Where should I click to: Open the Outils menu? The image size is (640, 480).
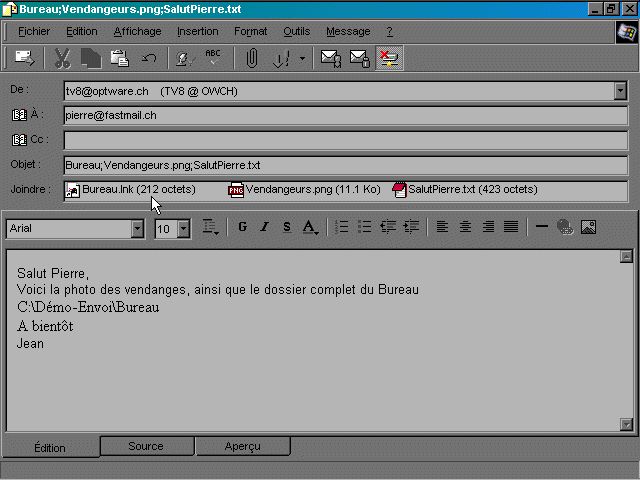297,31
